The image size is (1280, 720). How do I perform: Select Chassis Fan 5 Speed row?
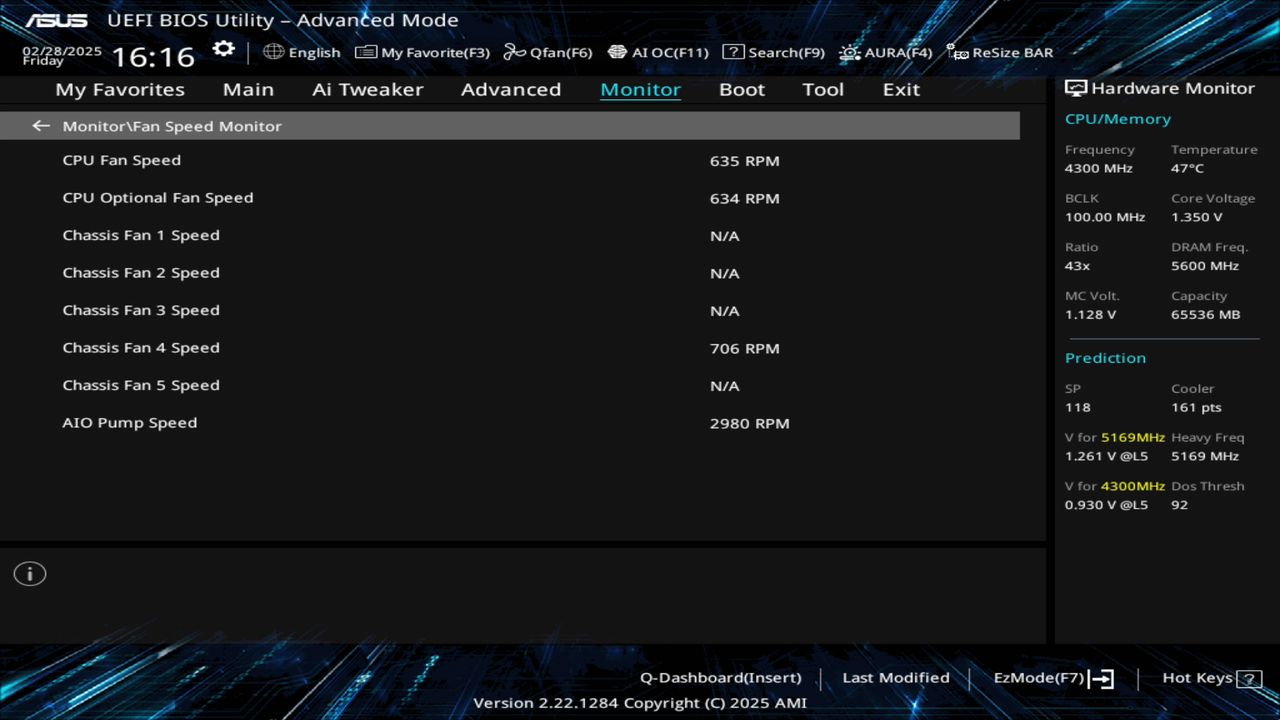point(510,385)
